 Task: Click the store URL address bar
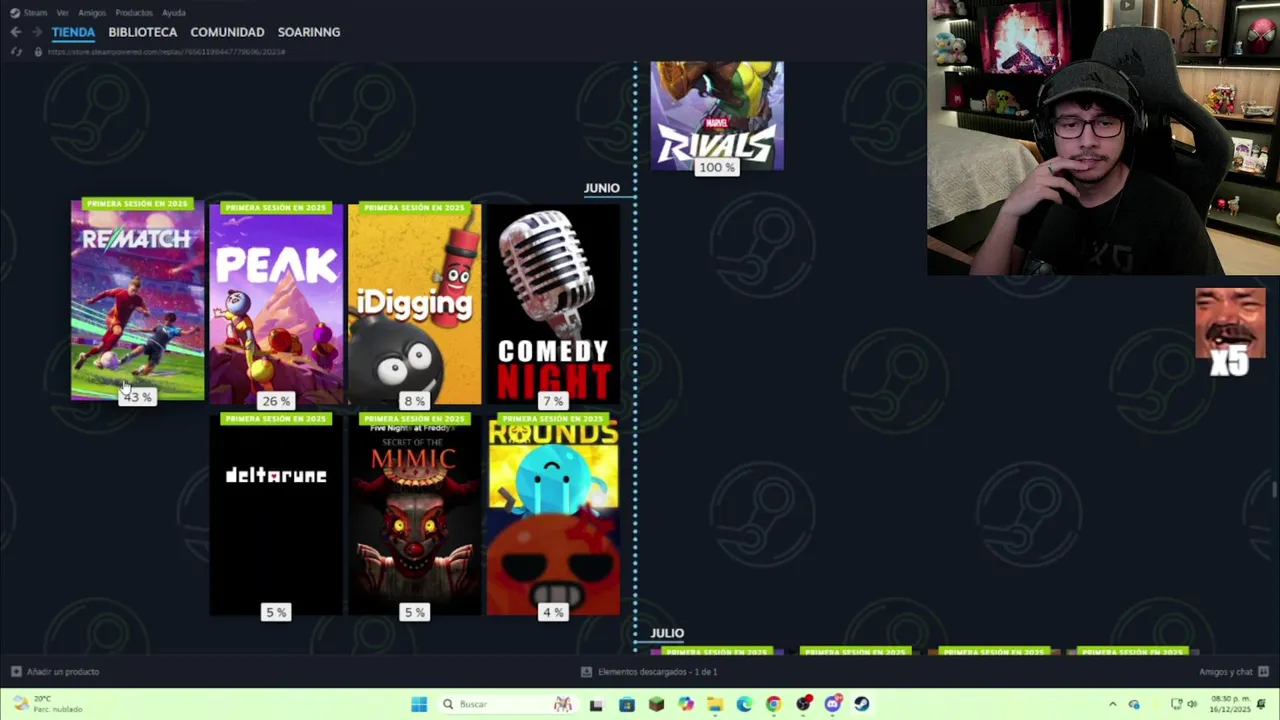(167, 51)
